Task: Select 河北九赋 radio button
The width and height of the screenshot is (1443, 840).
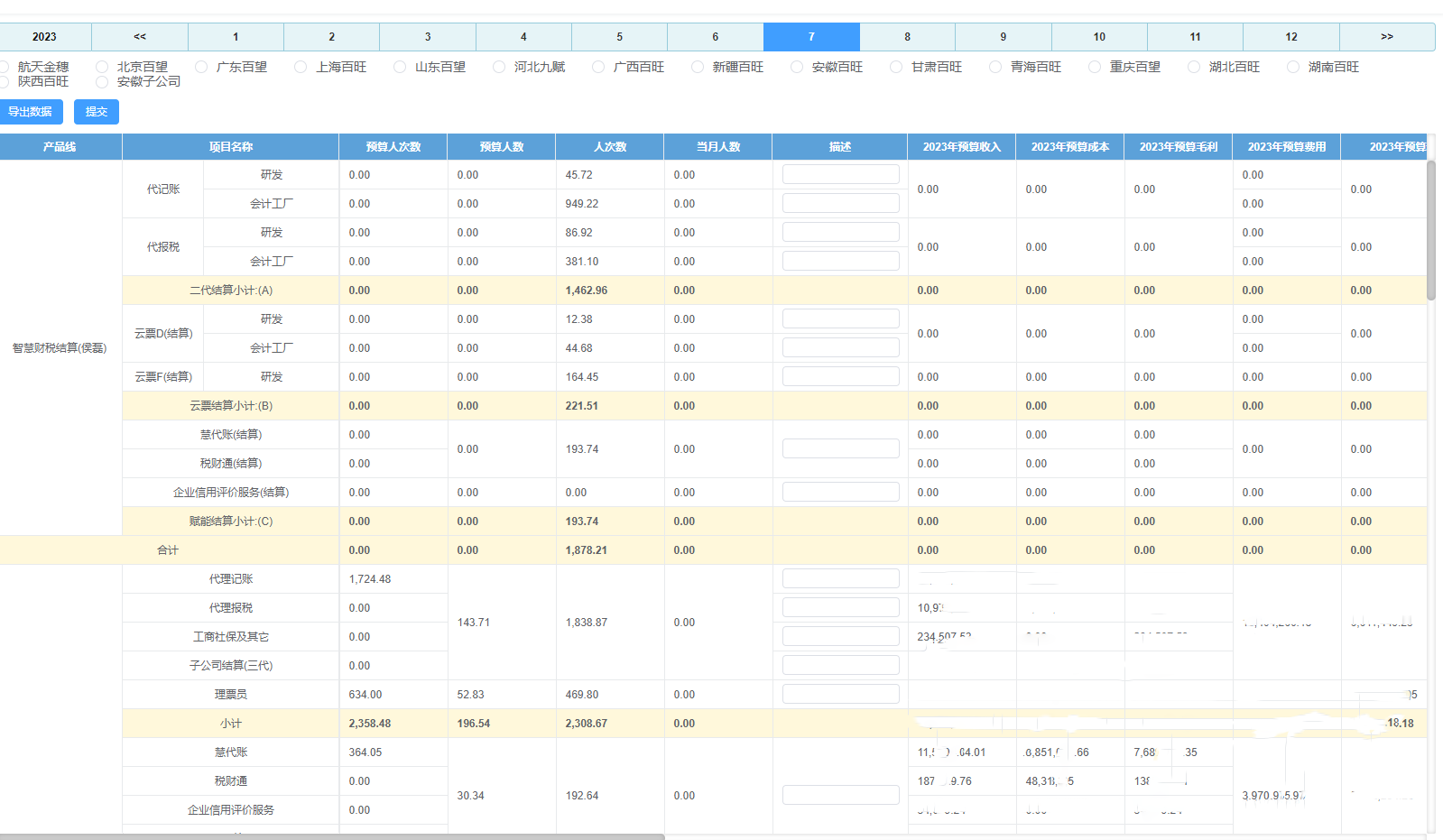Action: pos(499,67)
